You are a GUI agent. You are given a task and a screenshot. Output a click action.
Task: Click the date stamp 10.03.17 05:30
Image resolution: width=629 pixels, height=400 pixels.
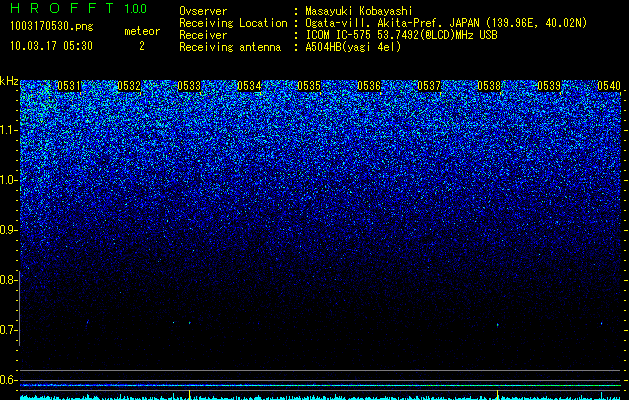pyautogui.click(x=51, y=46)
